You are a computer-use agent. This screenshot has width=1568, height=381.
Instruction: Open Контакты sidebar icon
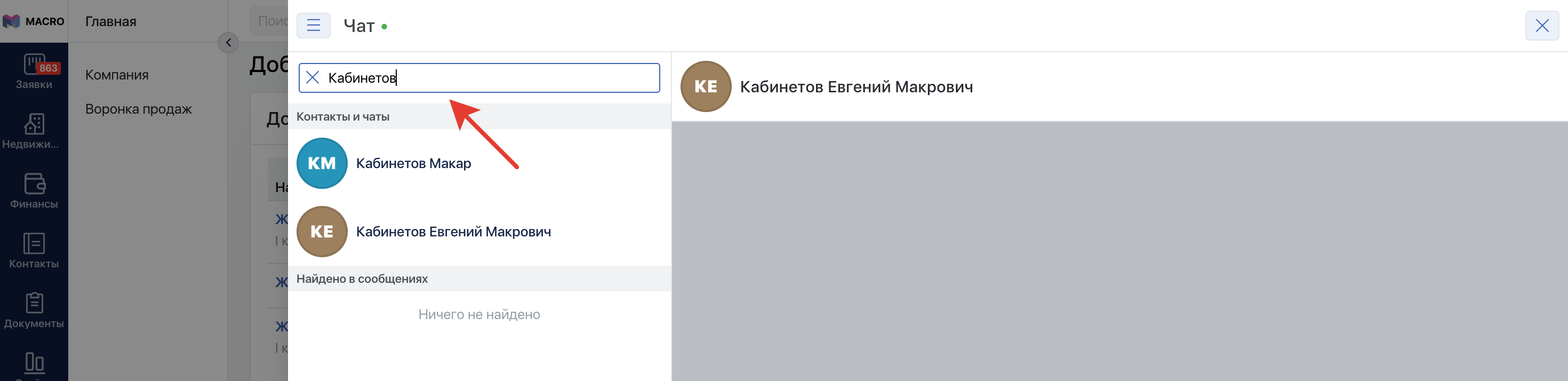pyautogui.click(x=34, y=243)
